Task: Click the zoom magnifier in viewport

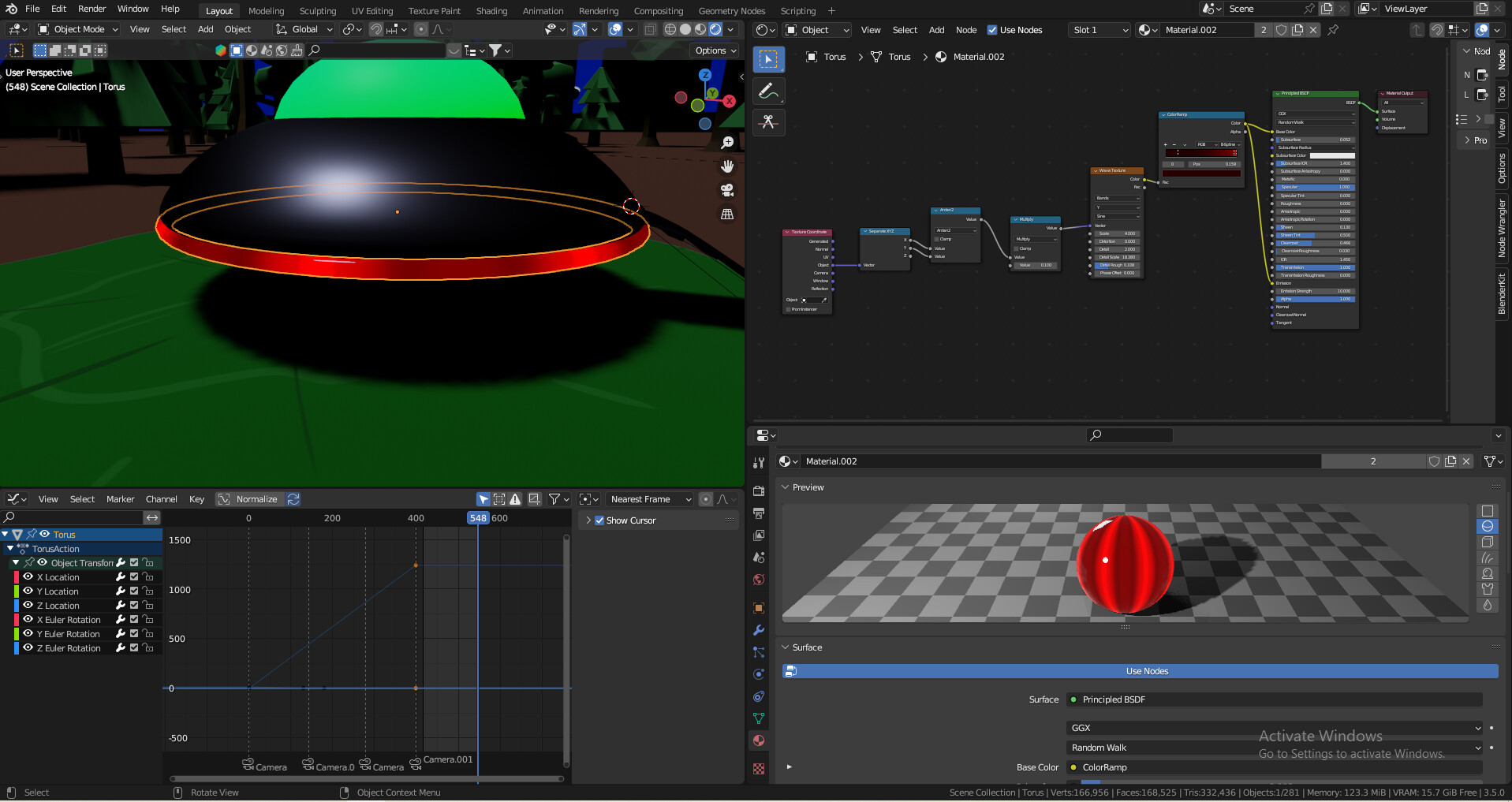Action: (x=727, y=143)
